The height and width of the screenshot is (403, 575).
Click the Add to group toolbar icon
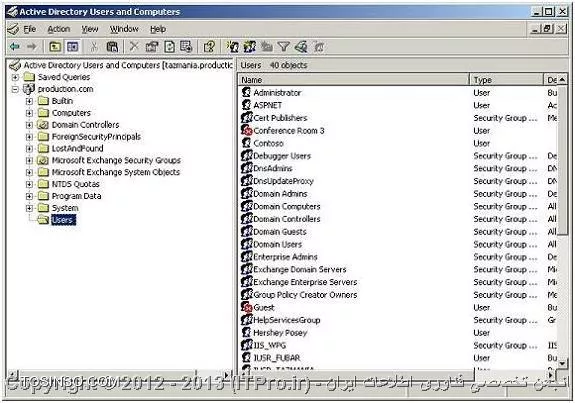point(319,47)
